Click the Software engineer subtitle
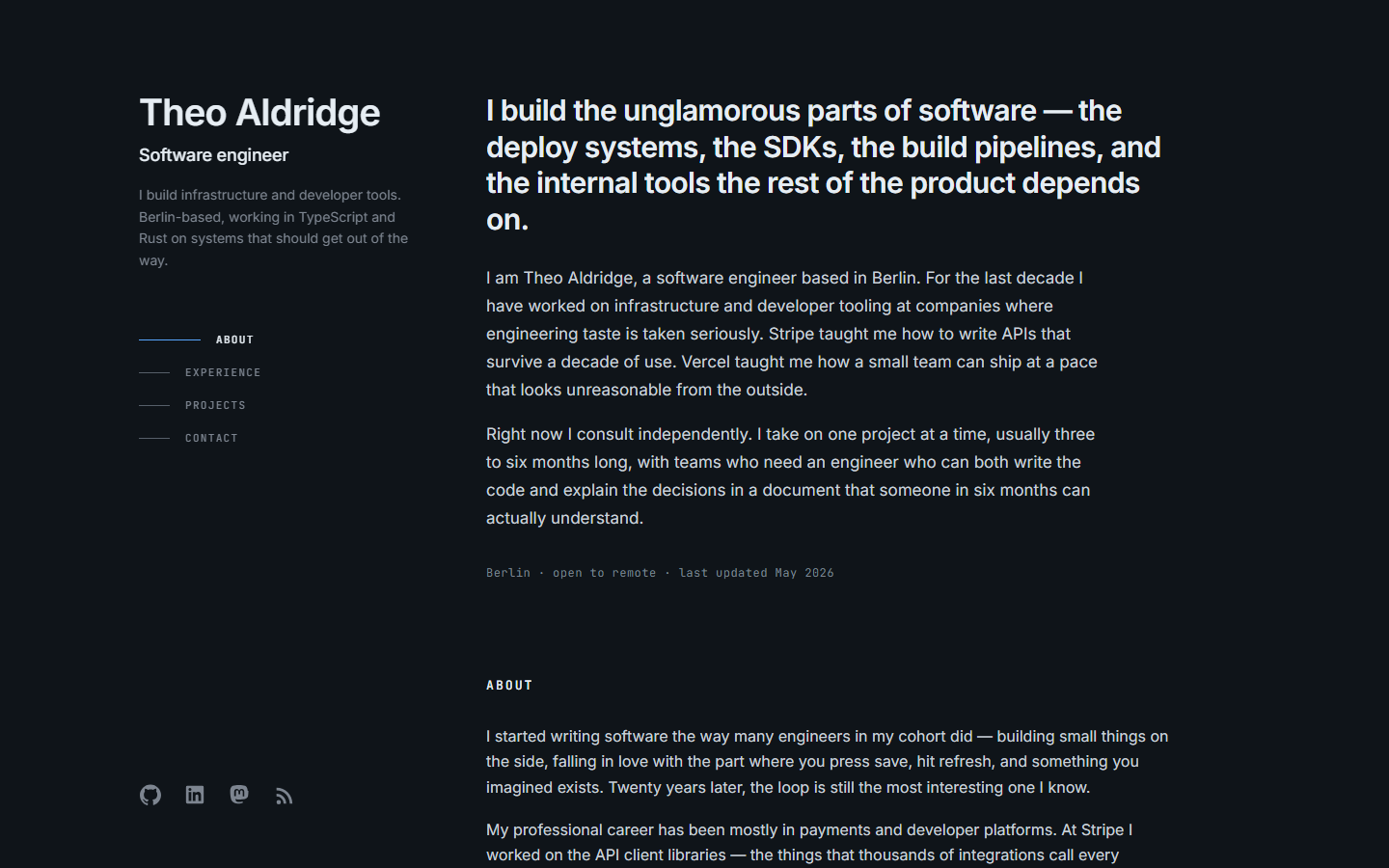The width and height of the screenshot is (1389, 868). (213, 155)
